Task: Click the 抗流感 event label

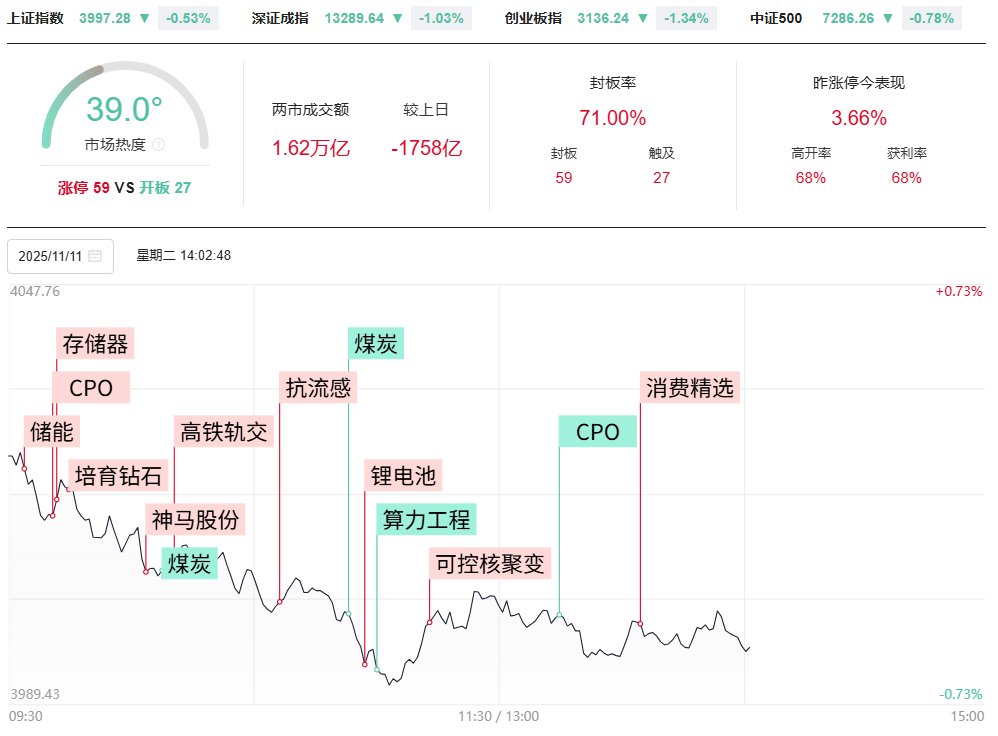Action: (318, 388)
